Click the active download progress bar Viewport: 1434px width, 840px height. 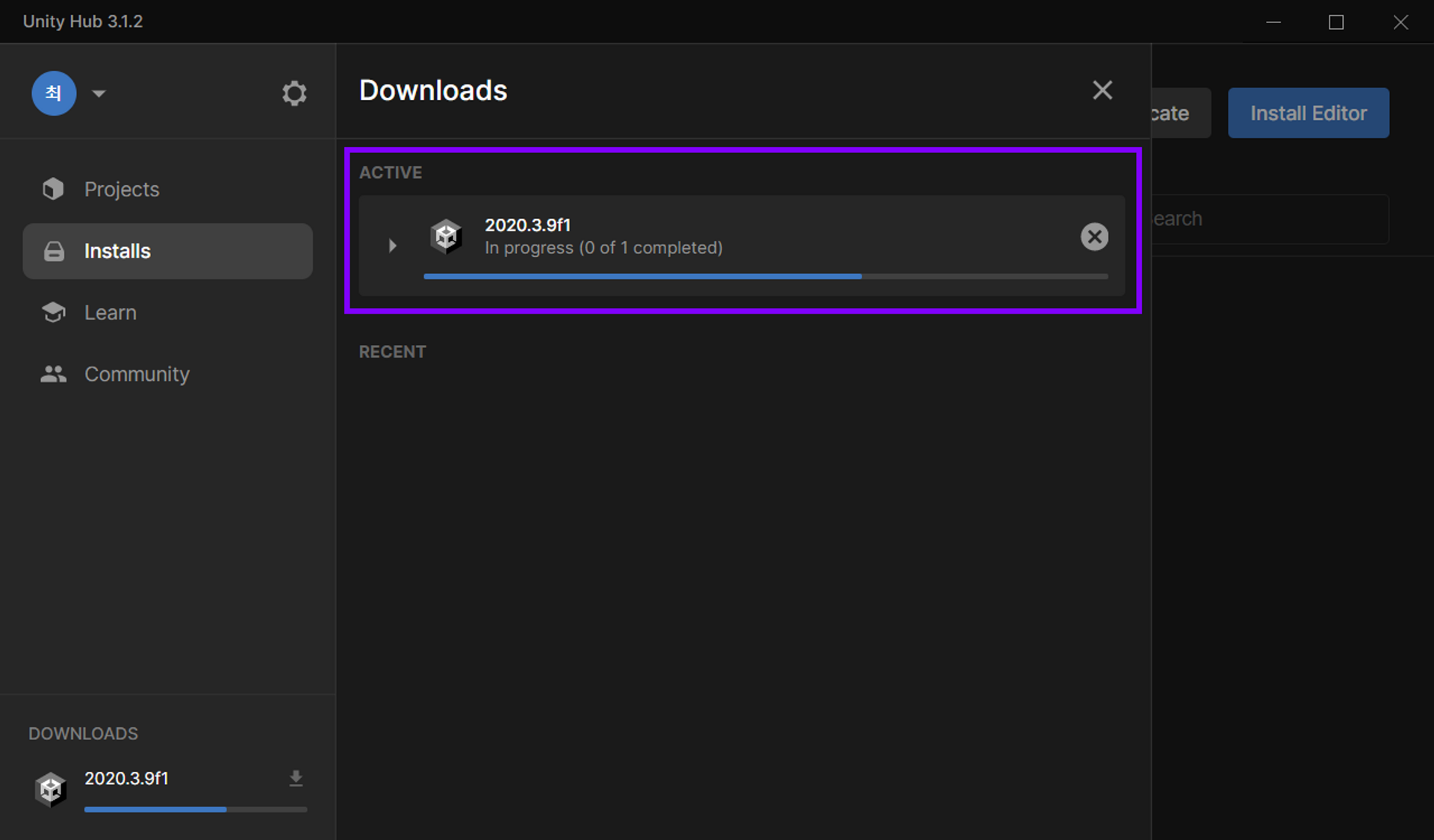[x=766, y=276]
